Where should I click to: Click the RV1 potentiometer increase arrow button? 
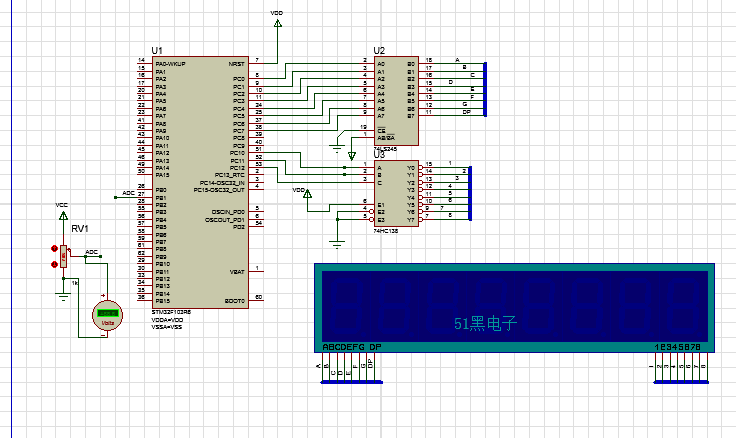point(54,248)
